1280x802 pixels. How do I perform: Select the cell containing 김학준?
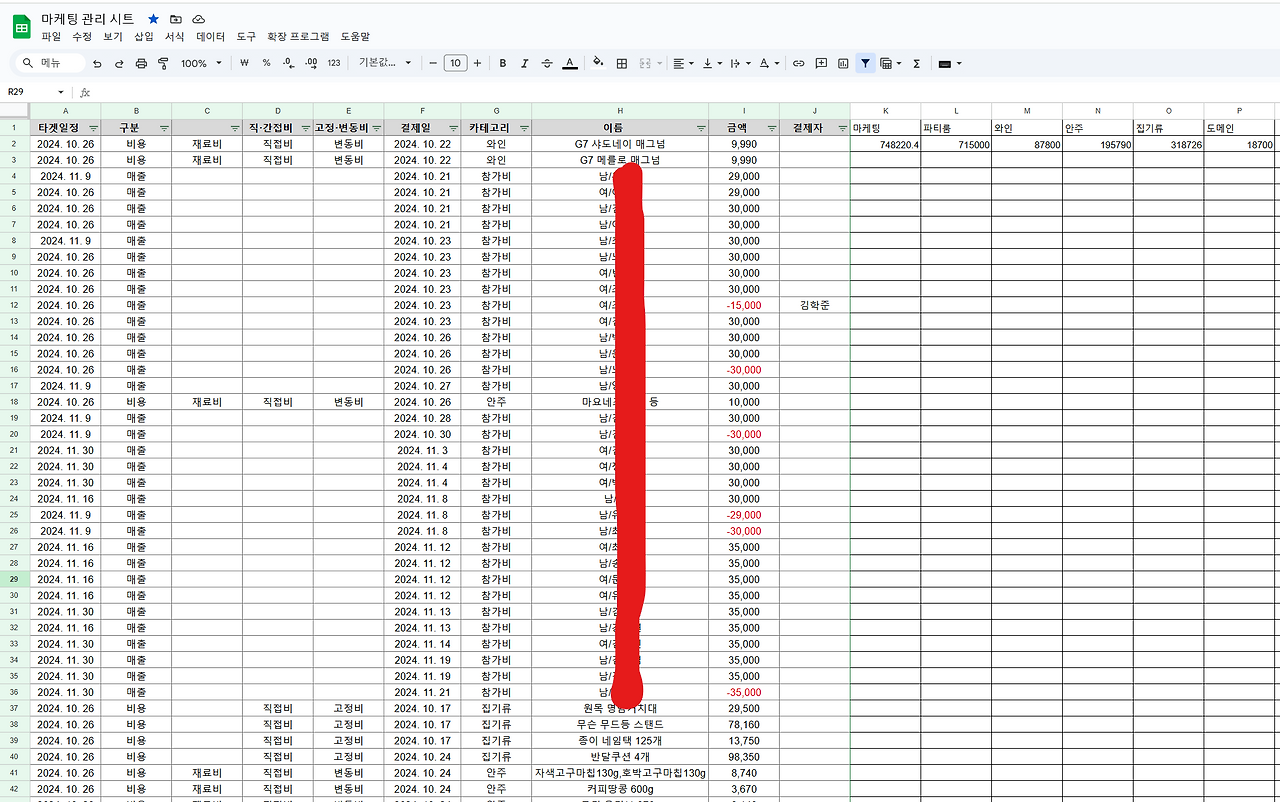815,305
